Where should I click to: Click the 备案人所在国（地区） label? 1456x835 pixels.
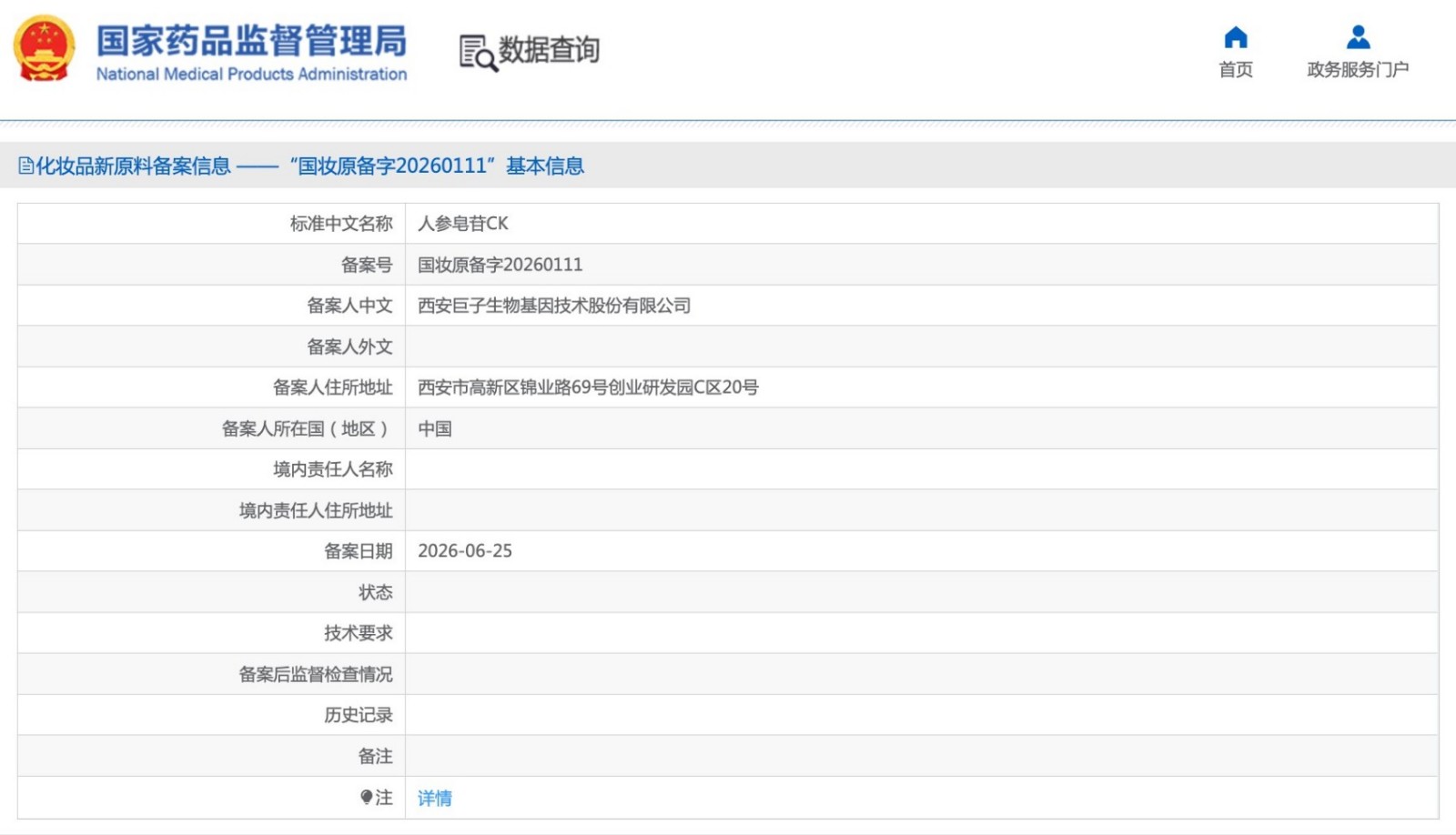tap(308, 428)
